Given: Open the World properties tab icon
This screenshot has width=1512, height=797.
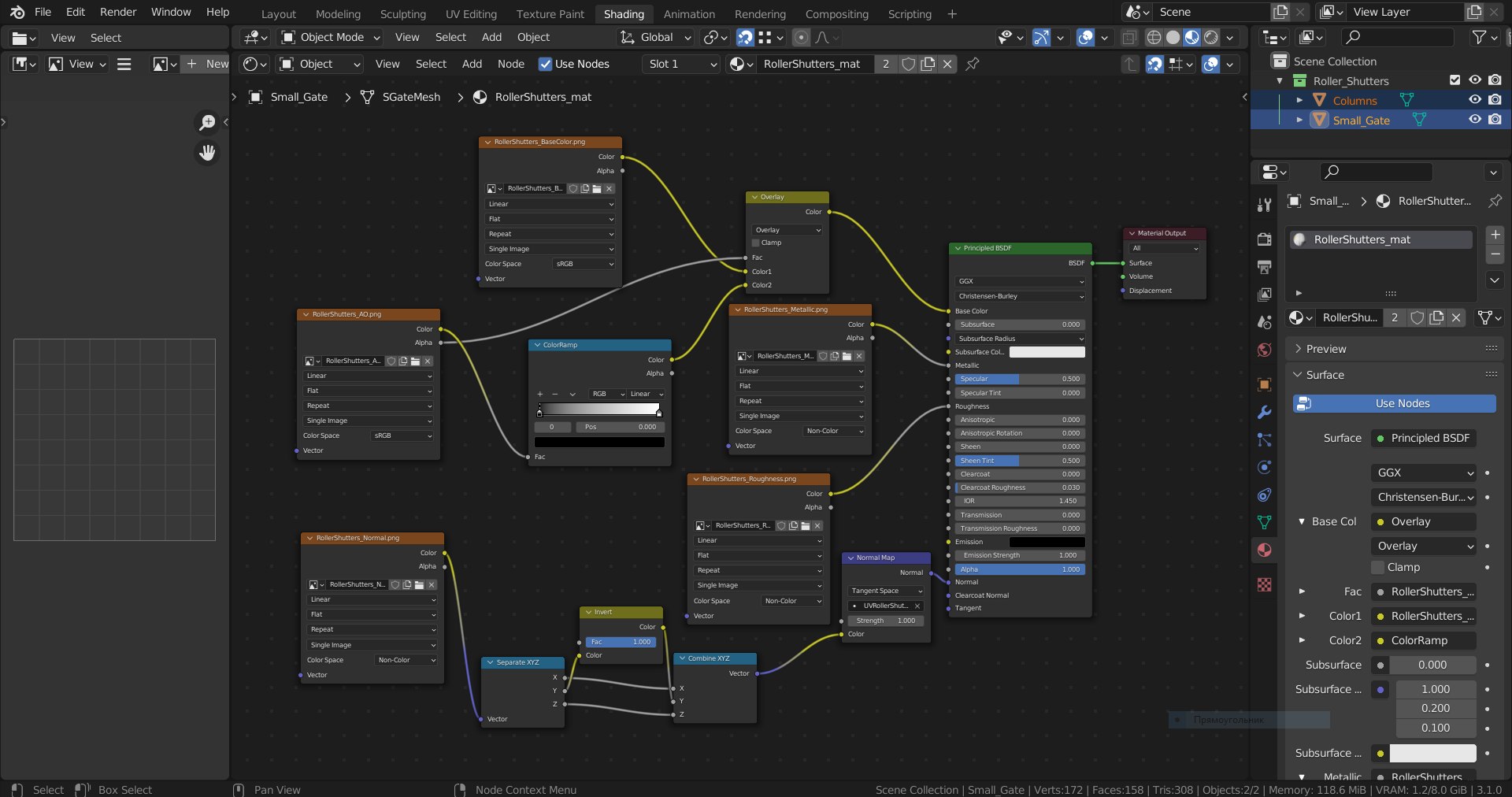Looking at the screenshot, I should (x=1265, y=350).
